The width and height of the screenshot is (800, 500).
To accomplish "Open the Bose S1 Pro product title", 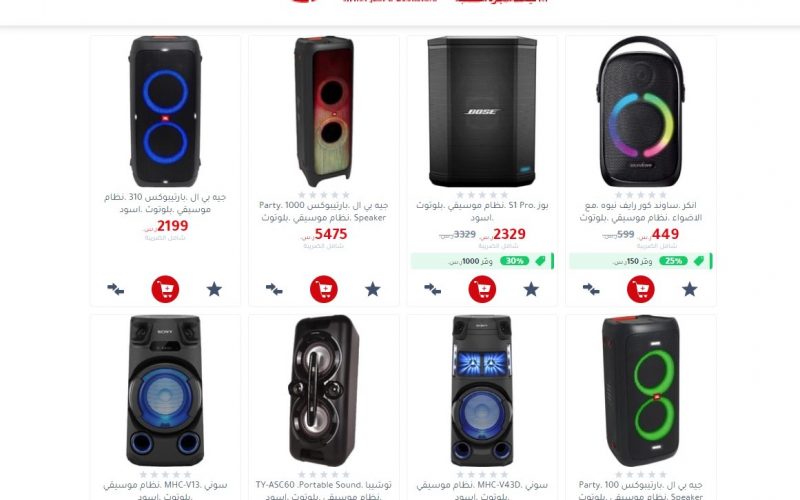I will point(482,211).
